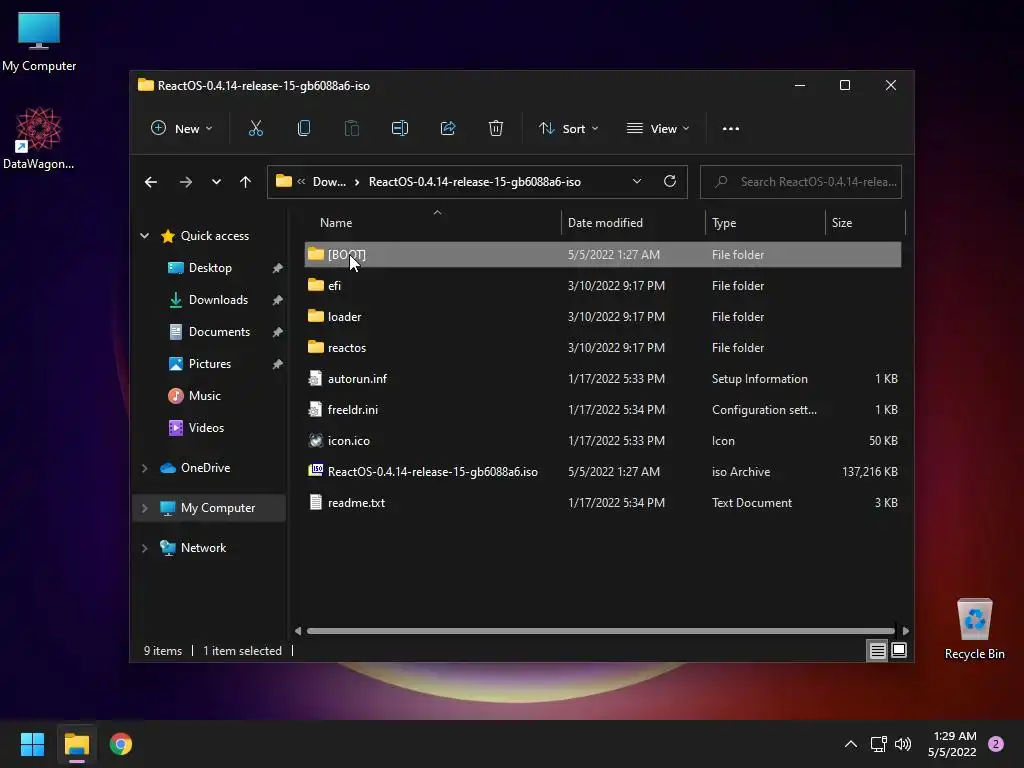Click the search ReactOS folder field
The width and height of the screenshot is (1024, 768).
[801, 182]
